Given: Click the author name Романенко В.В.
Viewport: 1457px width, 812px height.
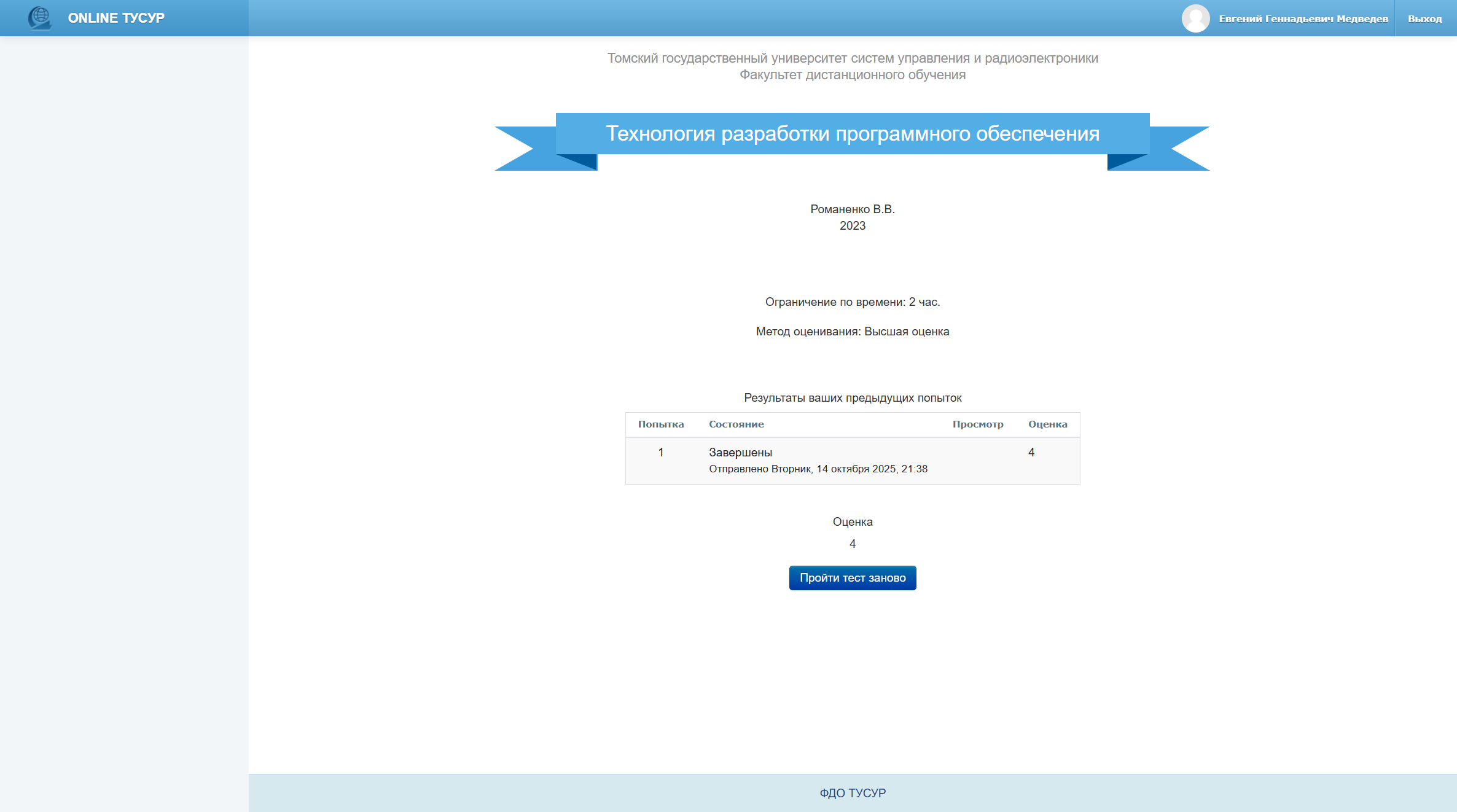Looking at the screenshot, I should coord(852,209).
